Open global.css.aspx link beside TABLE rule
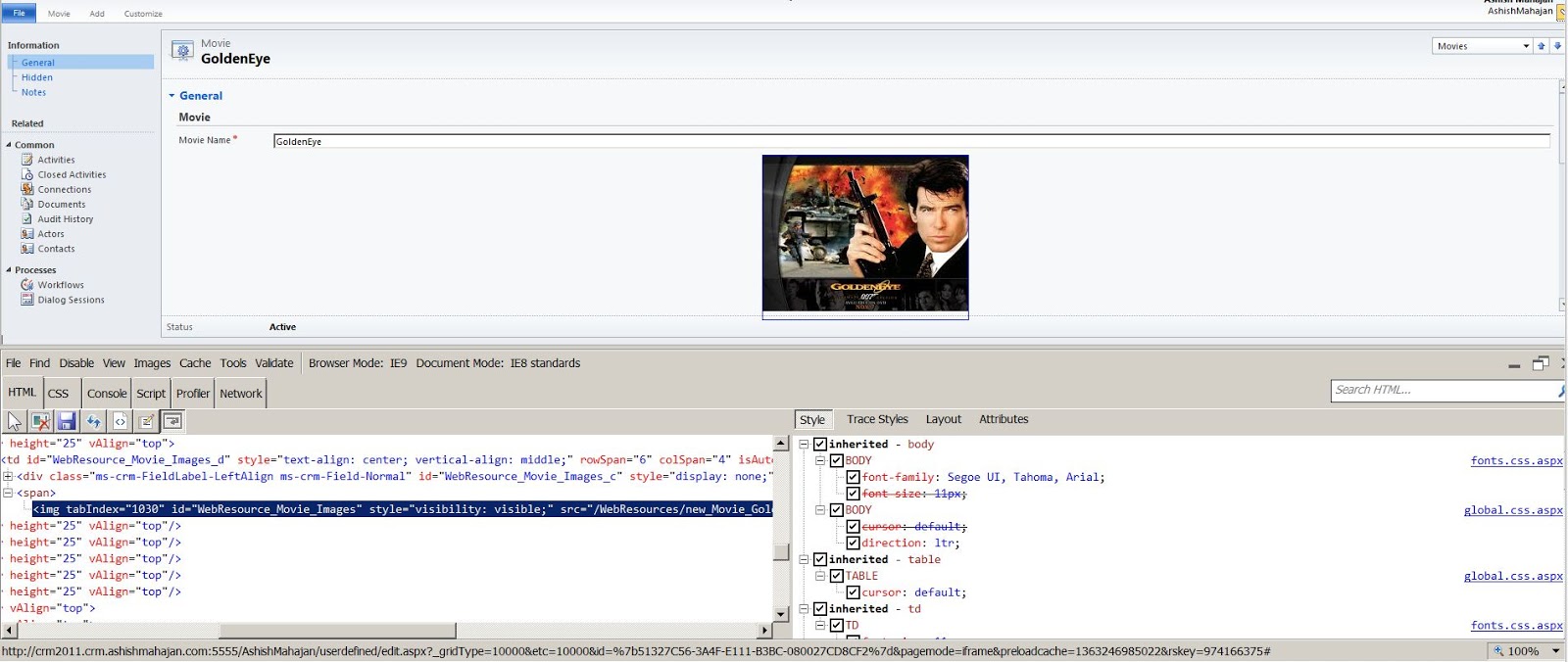 pos(1513,576)
